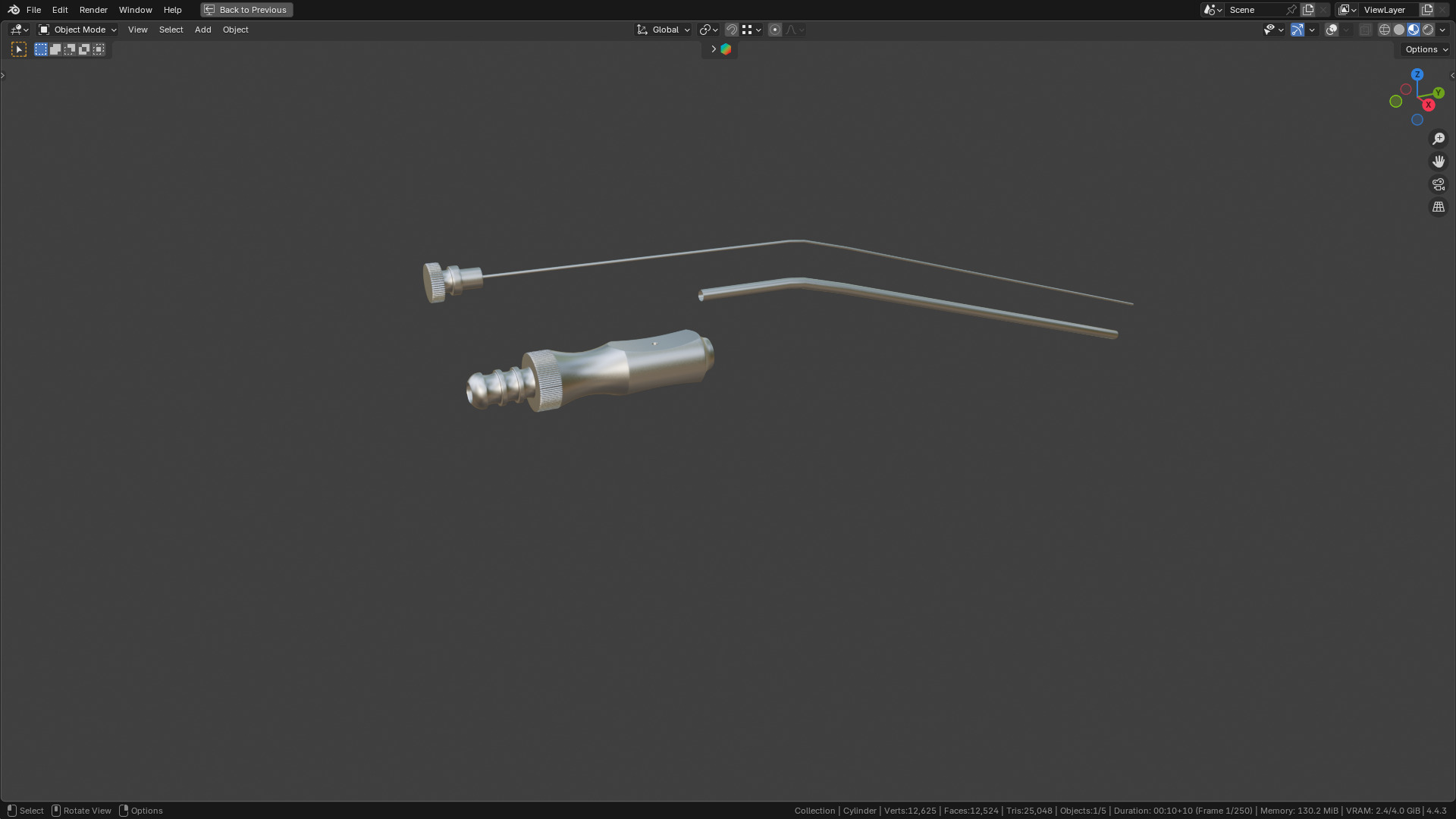Open the Help menu
Screen dimensions: 1456x819
click(172, 10)
